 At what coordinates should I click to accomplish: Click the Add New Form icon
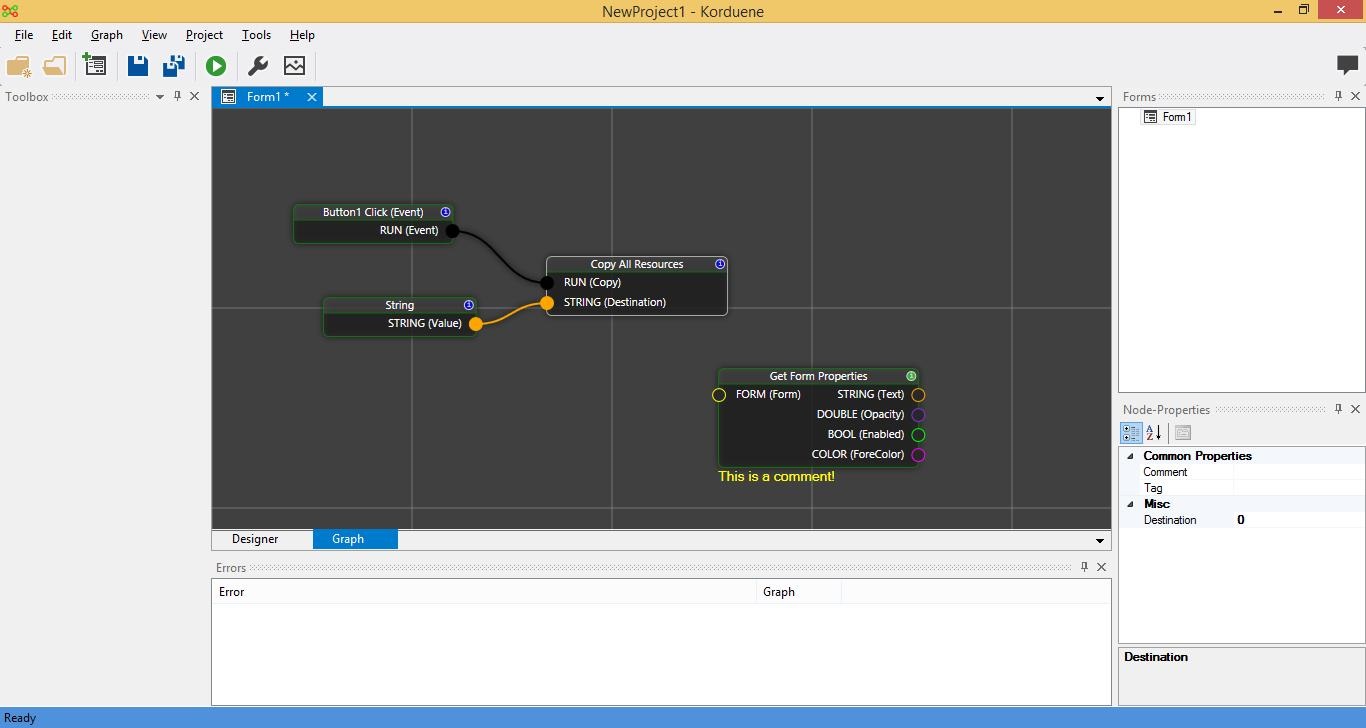click(95, 66)
